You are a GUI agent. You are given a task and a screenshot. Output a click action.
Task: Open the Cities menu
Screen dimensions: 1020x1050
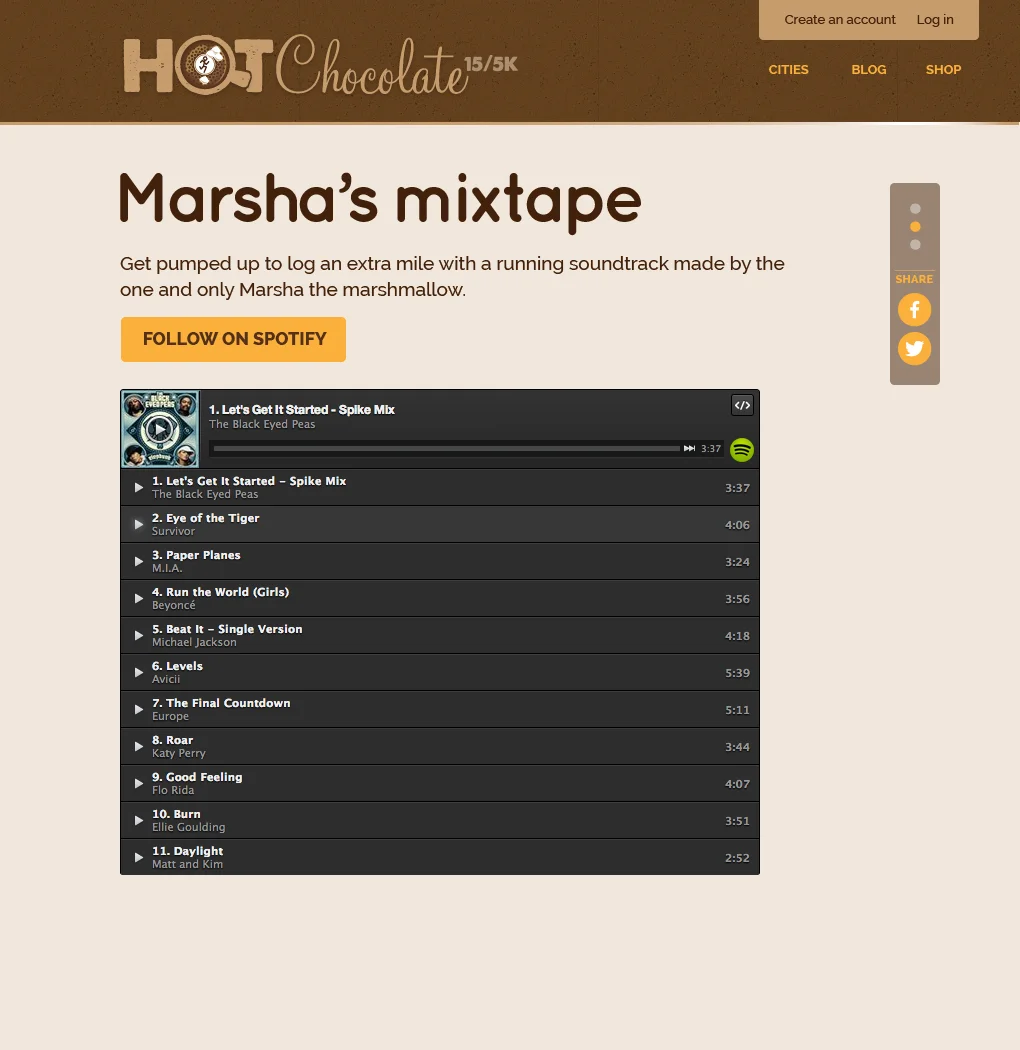click(x=788, y=70)
